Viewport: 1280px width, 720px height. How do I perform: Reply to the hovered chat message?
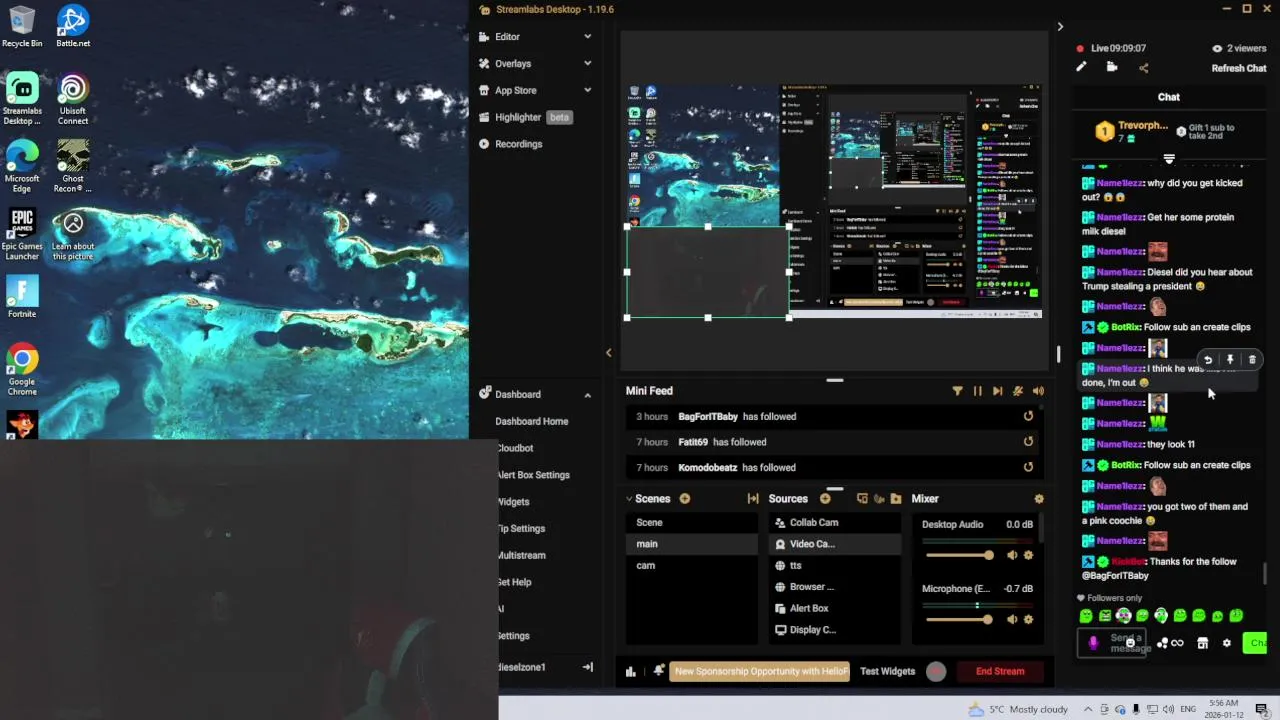click(x=1208, y=360)
